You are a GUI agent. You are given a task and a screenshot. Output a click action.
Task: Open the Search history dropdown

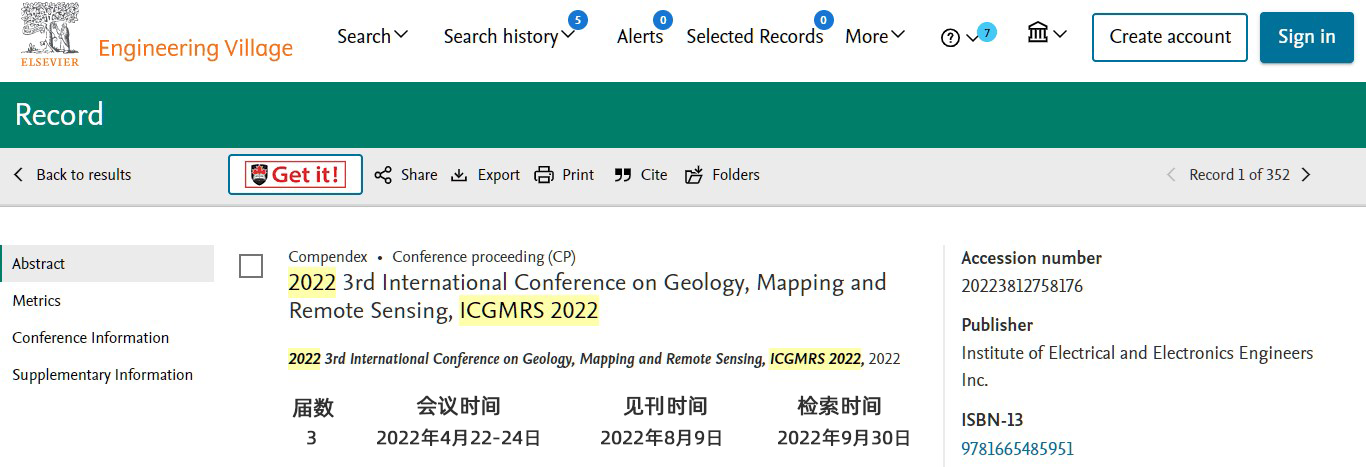pyautogui.click(x=509, y=36)
